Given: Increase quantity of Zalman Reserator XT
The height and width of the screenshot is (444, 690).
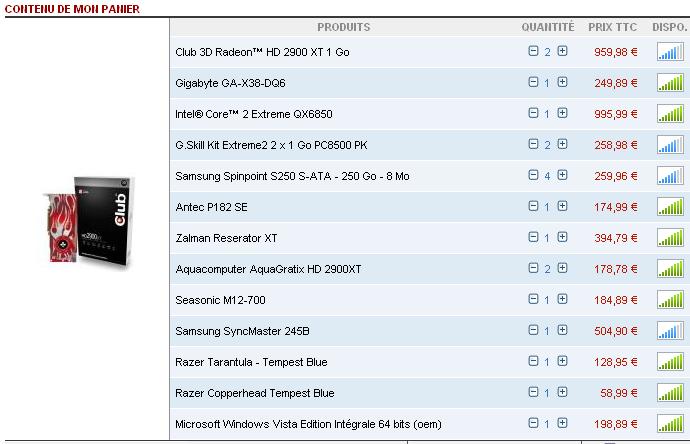Looking at the screenshot, I should pos(562,237).
